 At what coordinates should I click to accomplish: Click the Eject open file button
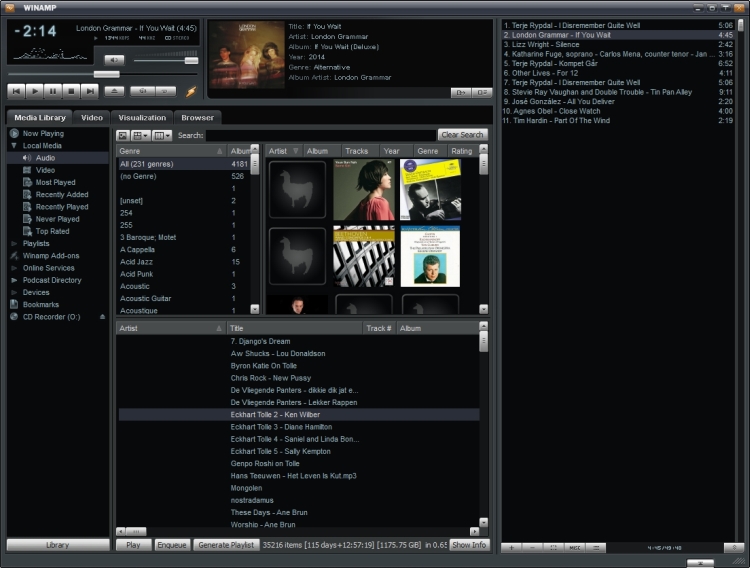point(114,91)
